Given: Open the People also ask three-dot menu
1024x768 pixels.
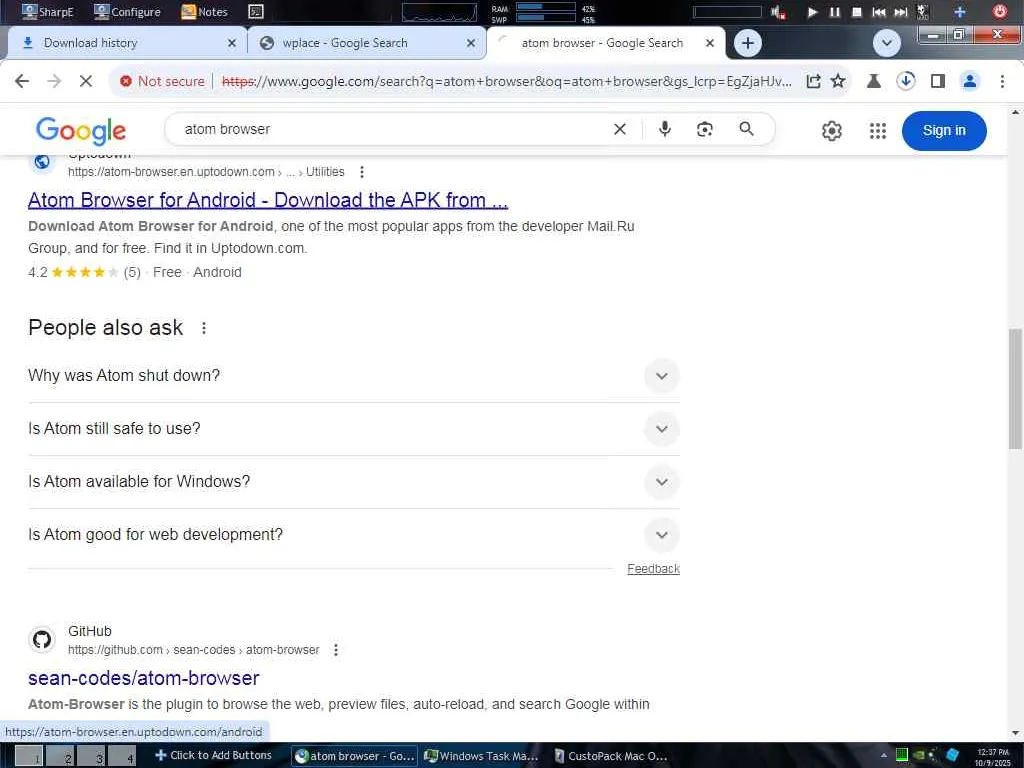Looking at the screenshot, I should [204, 328].
